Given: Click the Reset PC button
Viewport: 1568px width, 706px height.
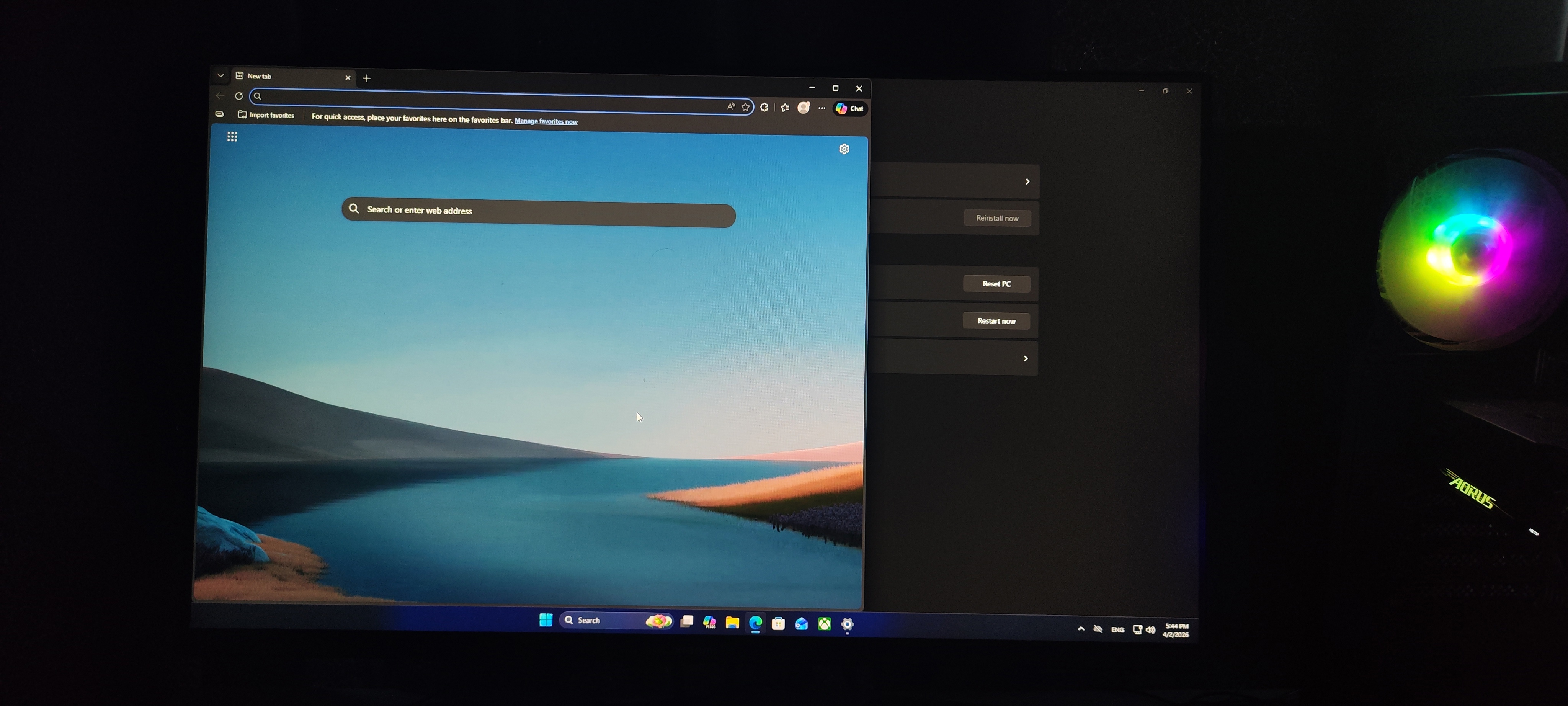Looking at the screenshot, I should click(996, 284).
